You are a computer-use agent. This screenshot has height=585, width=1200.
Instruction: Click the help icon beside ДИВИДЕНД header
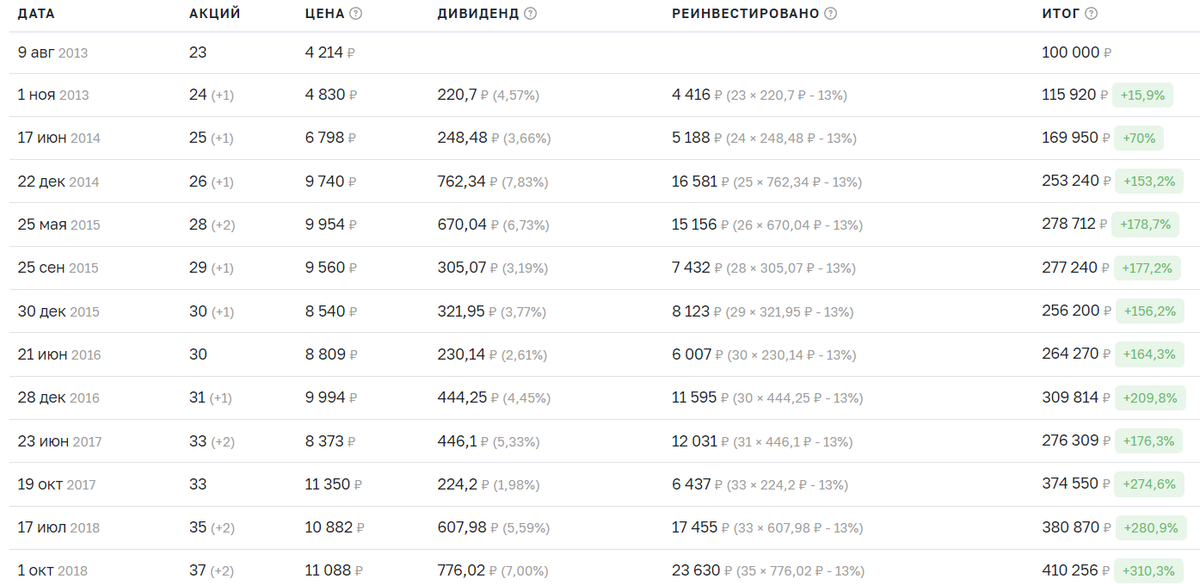point(530,14)
